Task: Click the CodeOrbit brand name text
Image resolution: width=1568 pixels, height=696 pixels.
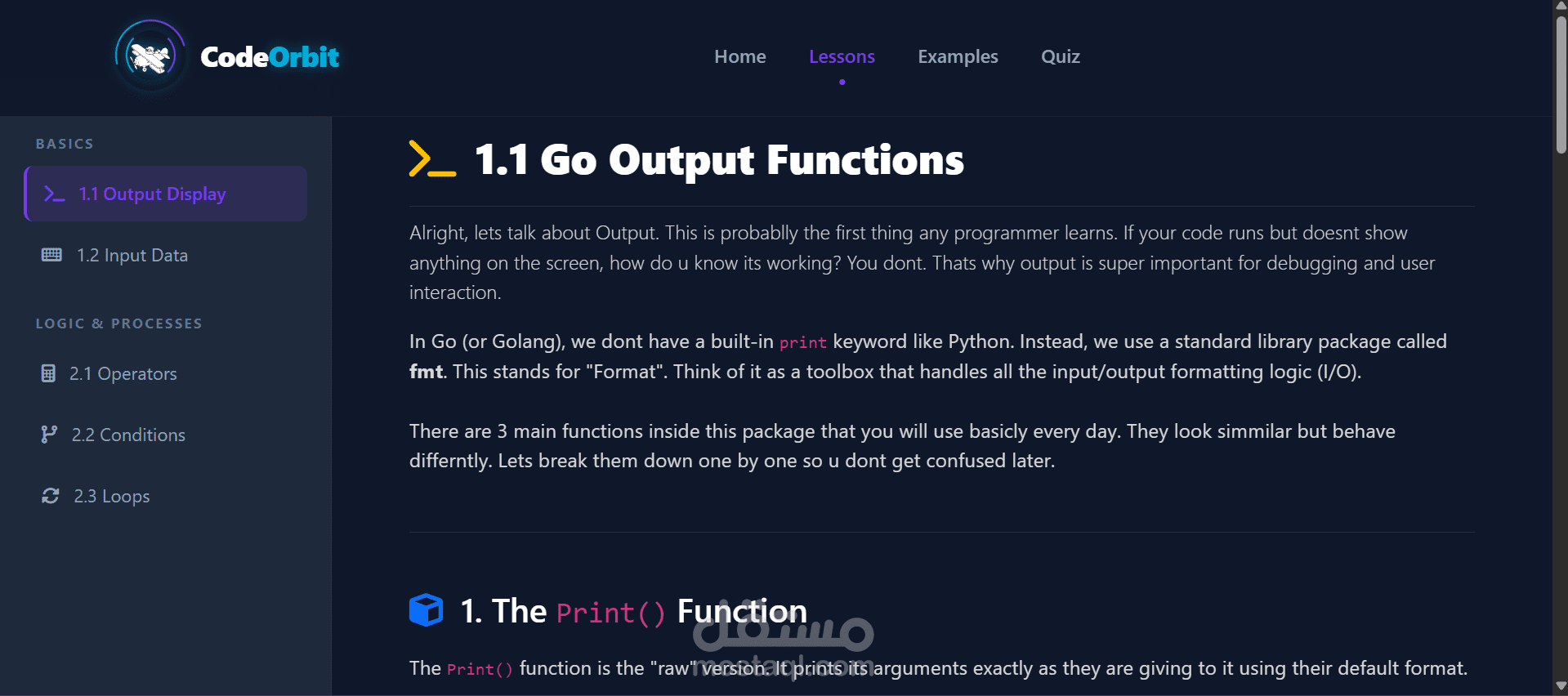Action: (x=270, y=56)
